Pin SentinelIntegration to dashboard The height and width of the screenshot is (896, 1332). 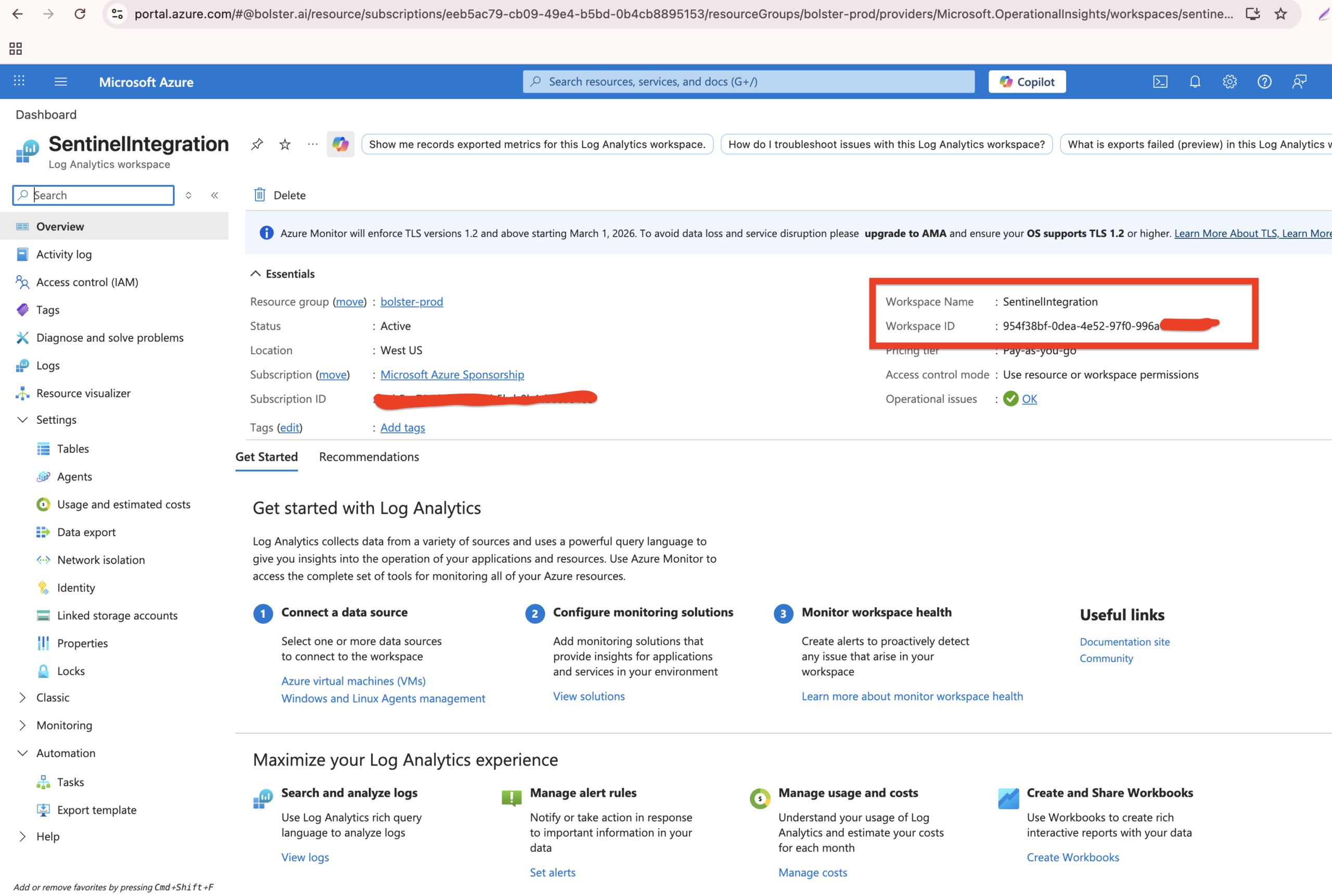[257, 144]
